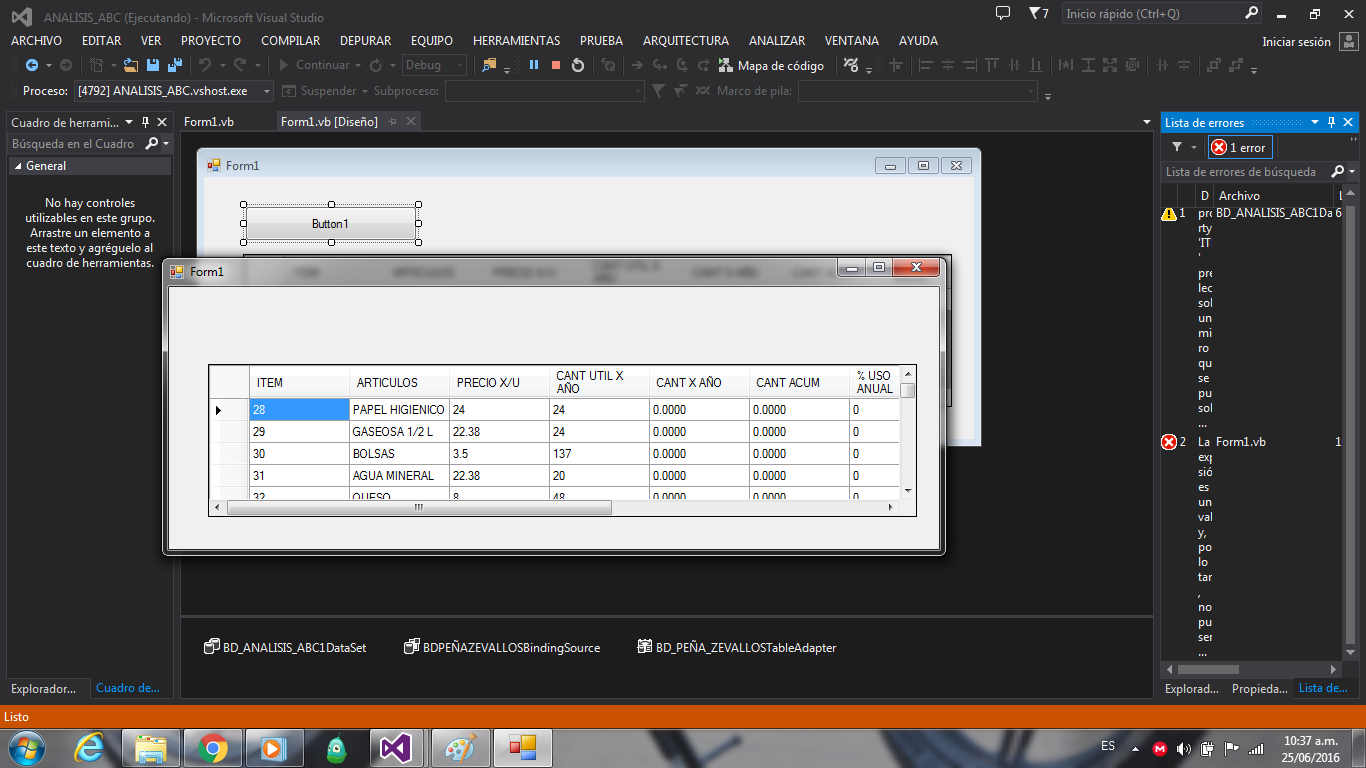Open the notifications flag icon

1033,14
